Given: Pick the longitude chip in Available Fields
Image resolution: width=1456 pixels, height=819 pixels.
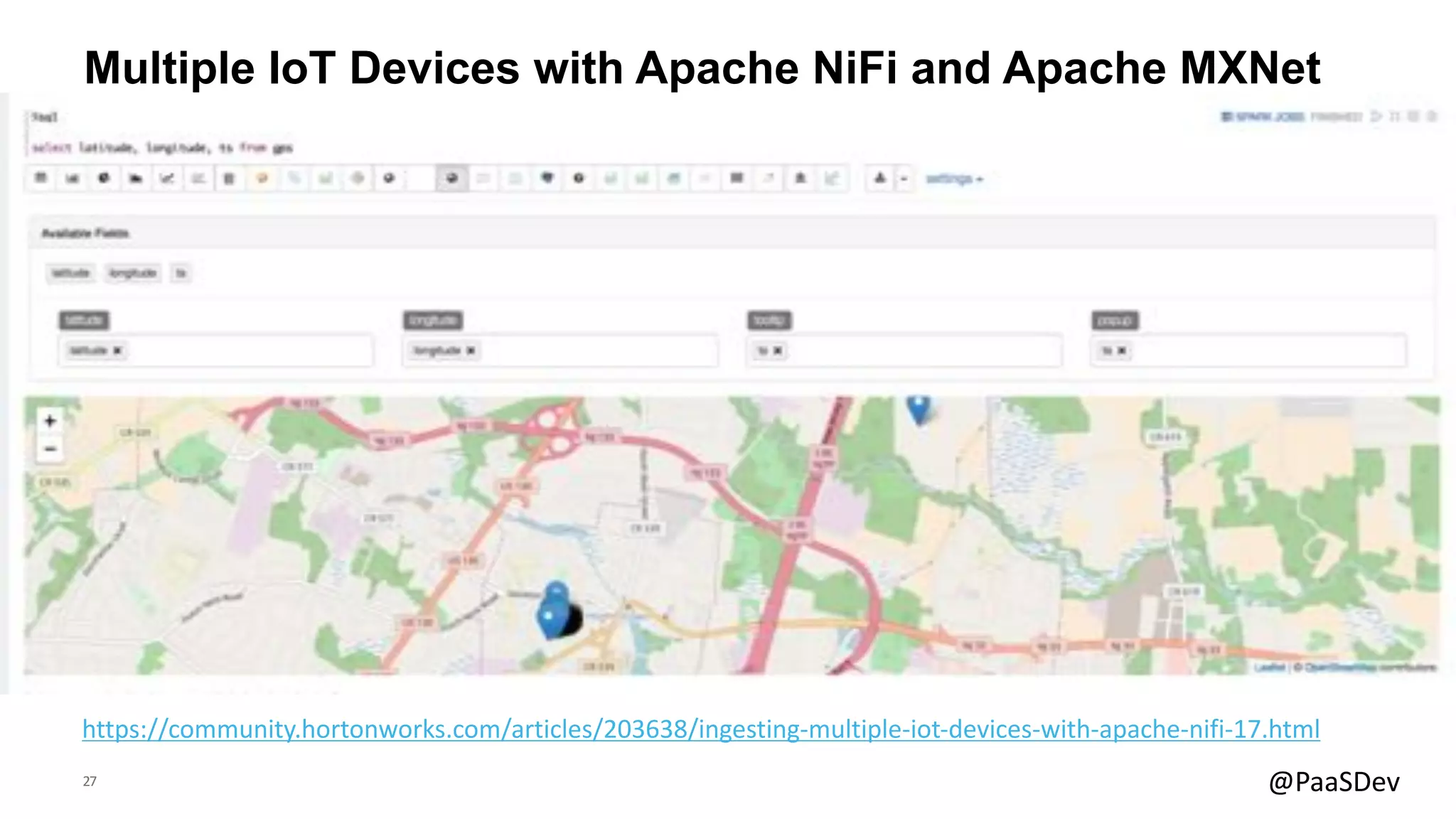Looking at the screenshot, I should click(x=133, y=273).
